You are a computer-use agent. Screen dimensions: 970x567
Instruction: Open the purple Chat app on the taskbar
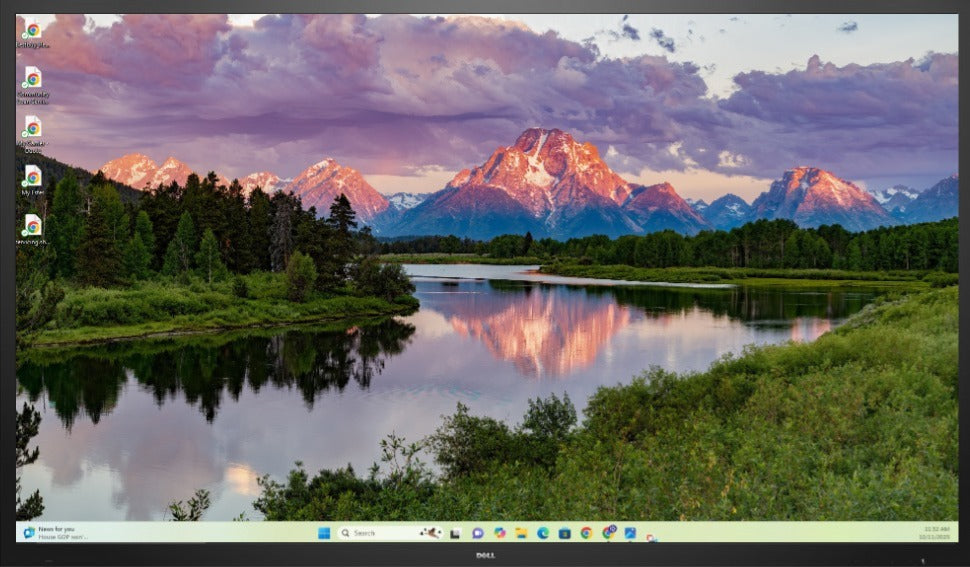477,533
